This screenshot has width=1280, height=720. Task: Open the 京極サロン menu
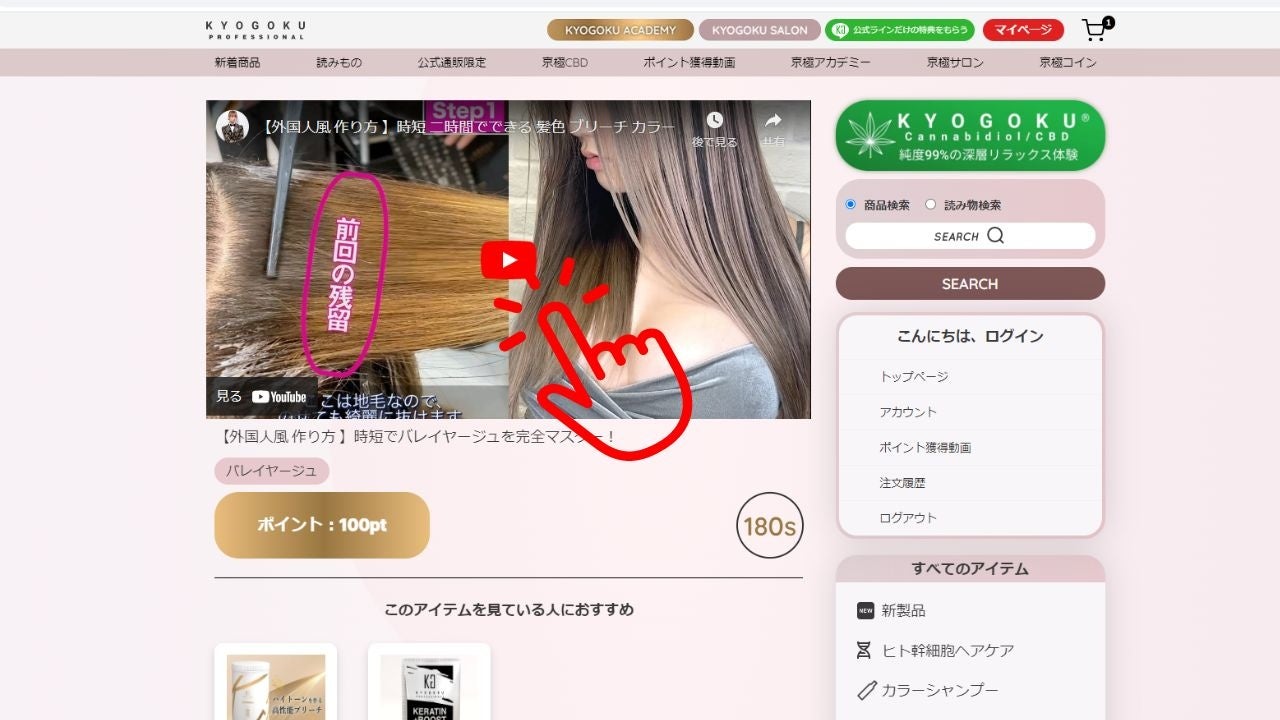[x=955, y=62]
